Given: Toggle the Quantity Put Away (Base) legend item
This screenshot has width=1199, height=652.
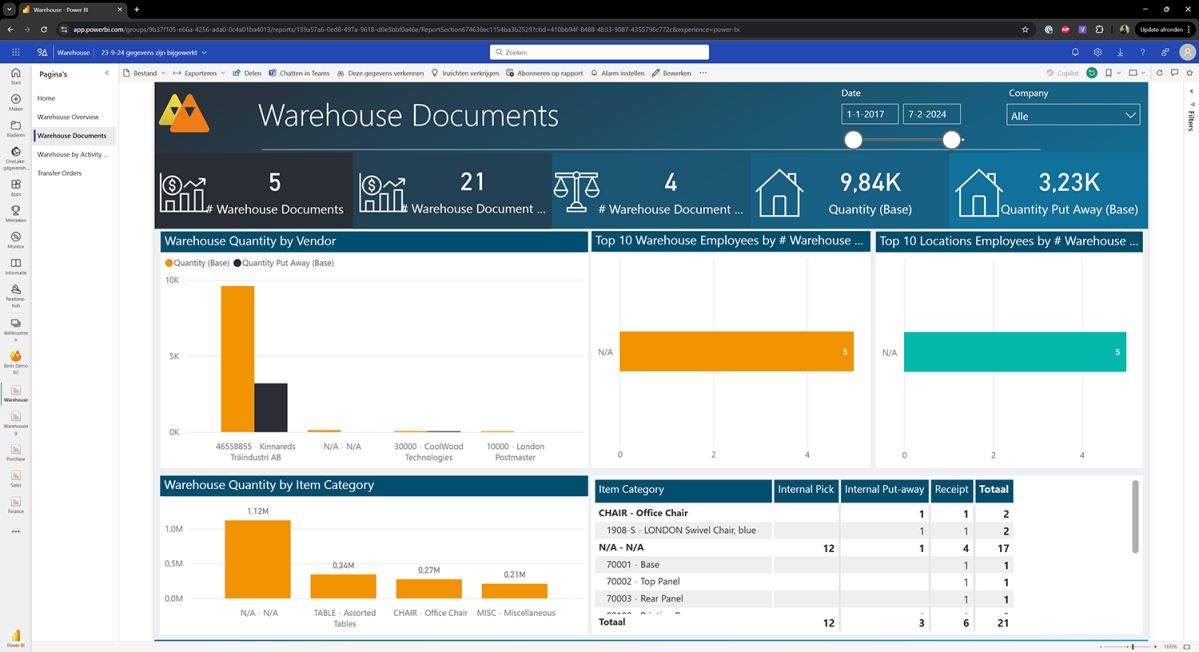Looking at the screenshot, I should tap(284, 263).
